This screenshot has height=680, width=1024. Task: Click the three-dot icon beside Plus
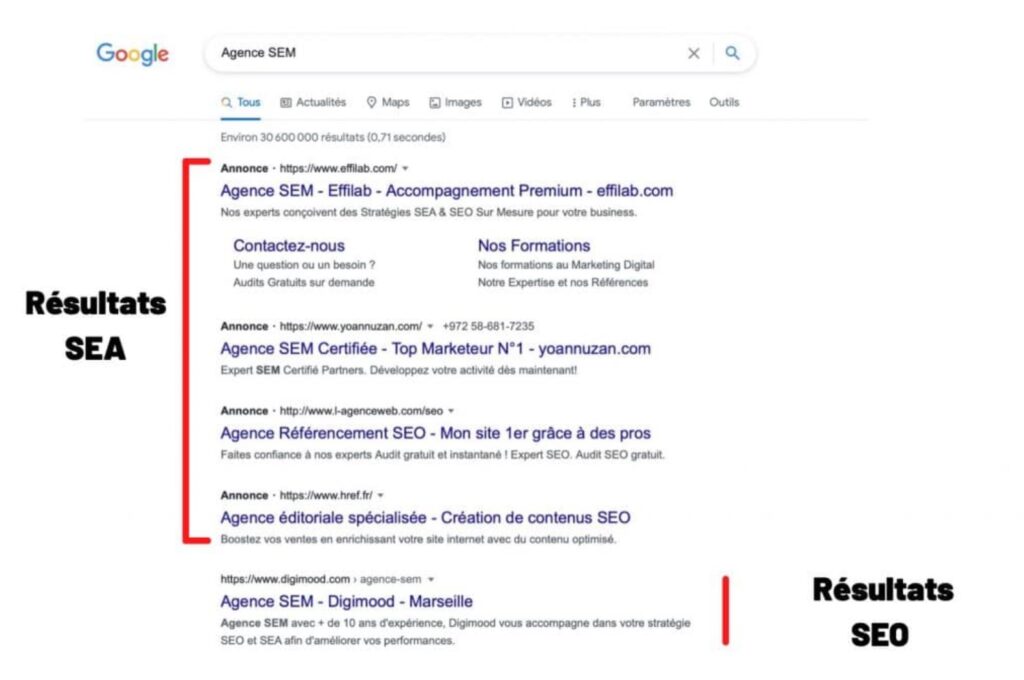point(574,103)
